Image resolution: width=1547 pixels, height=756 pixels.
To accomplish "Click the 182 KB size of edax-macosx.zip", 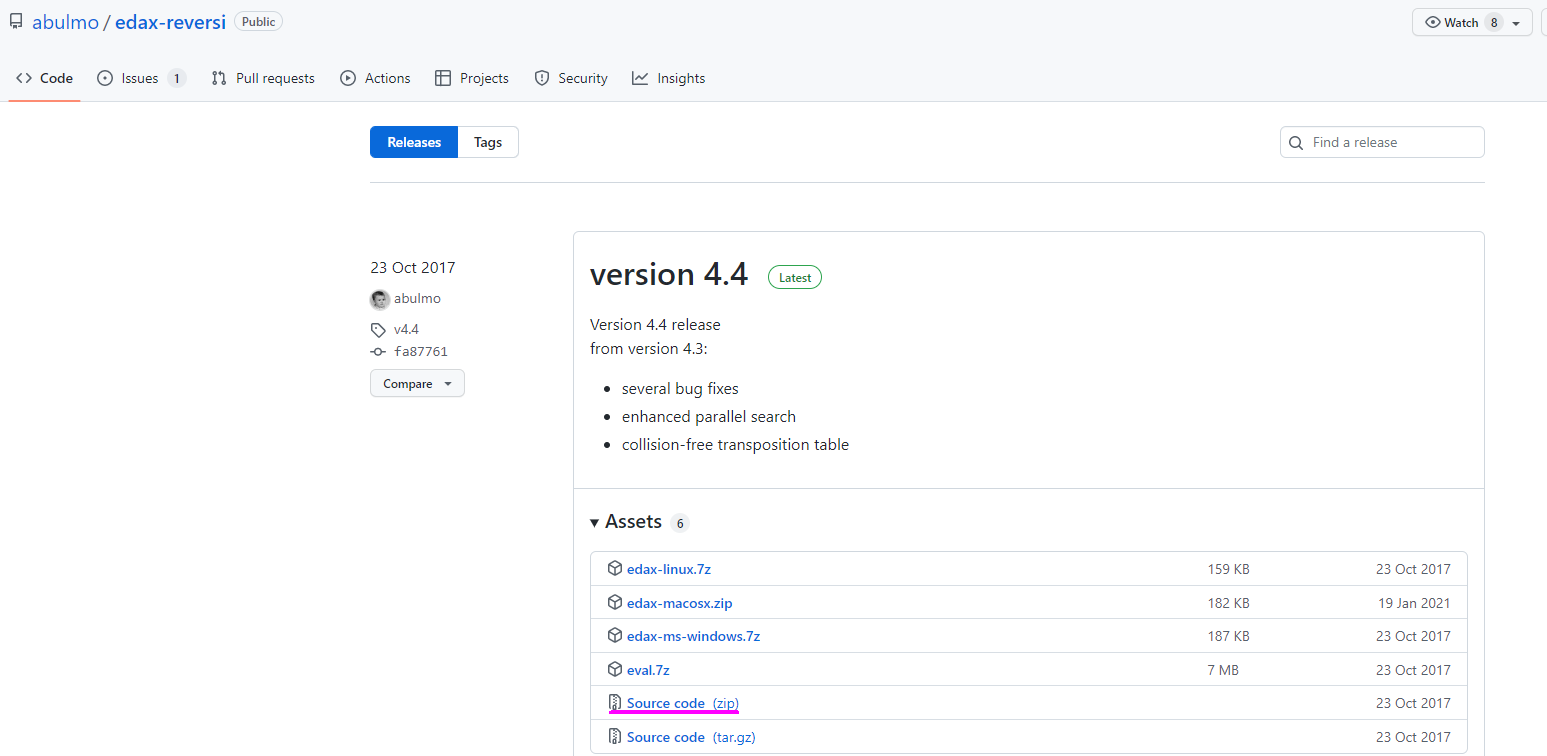I will click(1228, 603).
